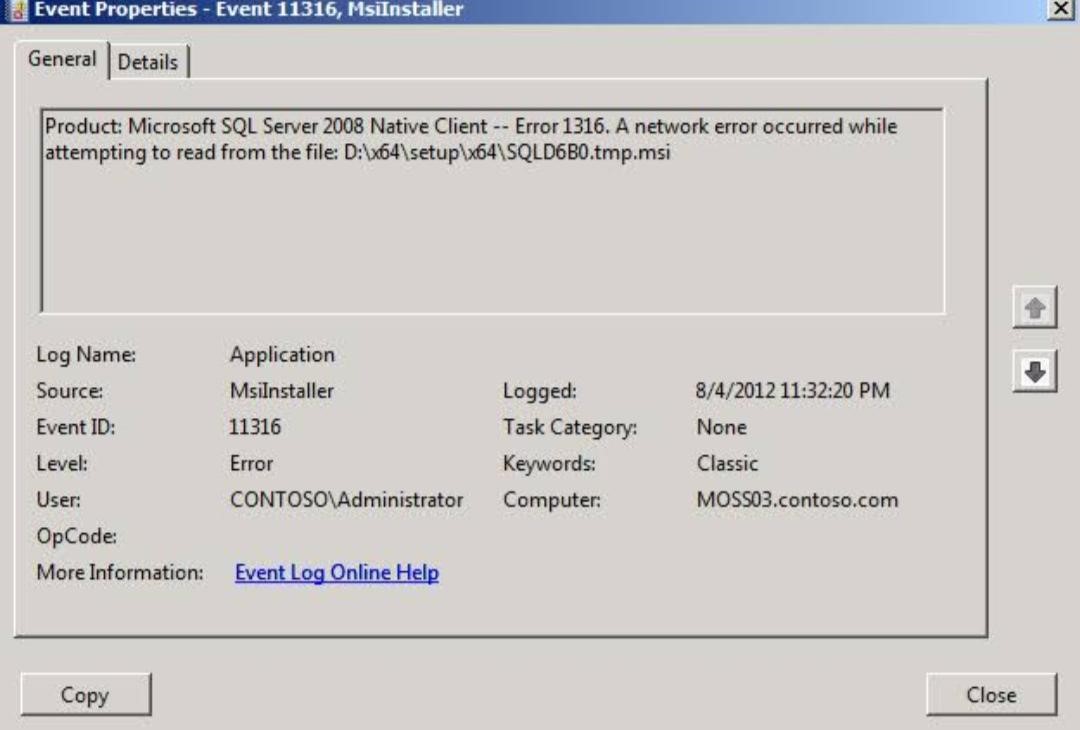This screenshot has width=1080, height=730.
Task: Select the Log Name value Application
Action: click(282, 354)
